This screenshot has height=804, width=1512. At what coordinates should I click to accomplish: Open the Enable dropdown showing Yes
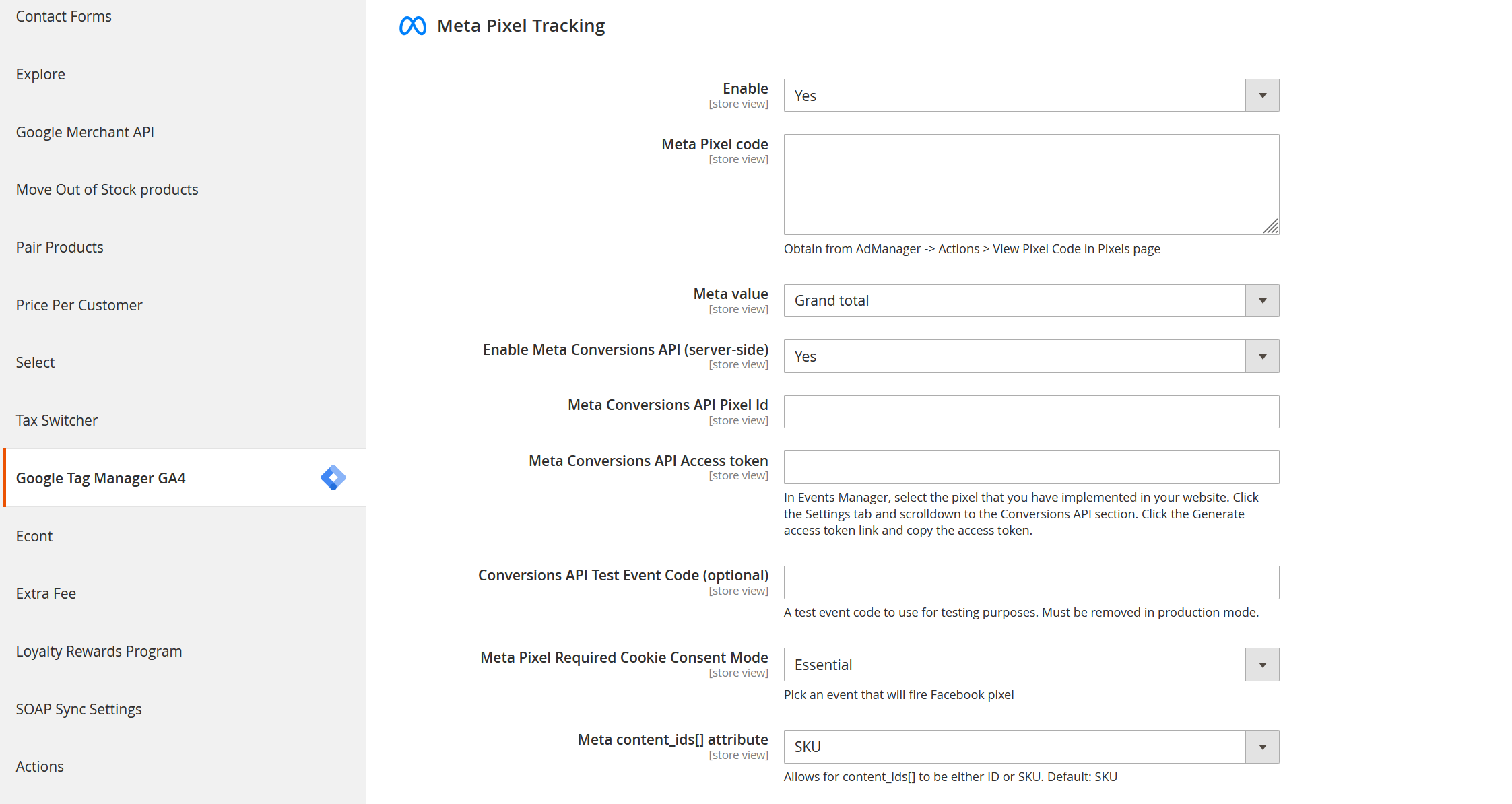1031,96
